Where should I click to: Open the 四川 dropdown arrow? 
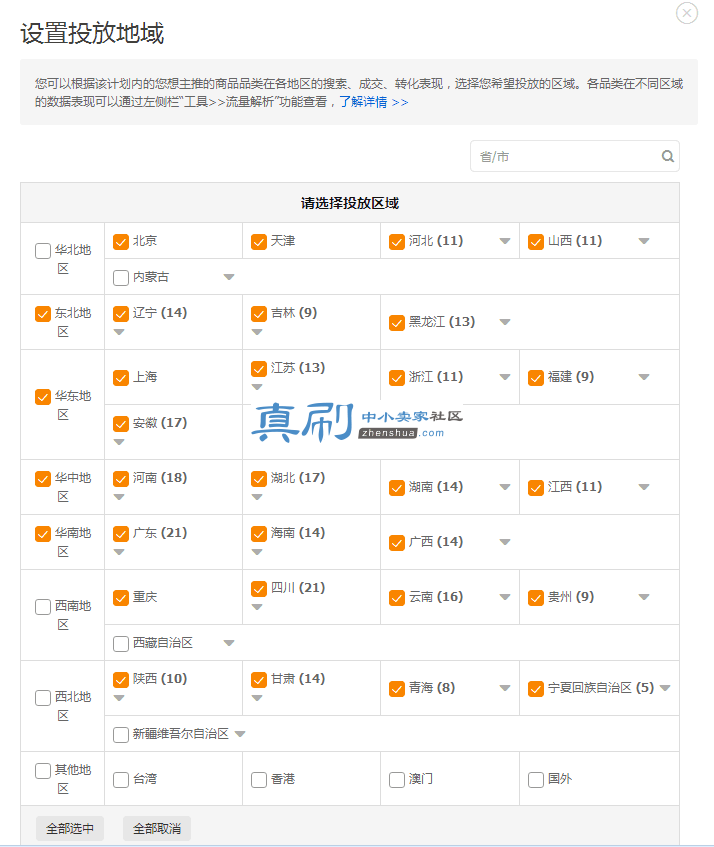pos(257,607)
